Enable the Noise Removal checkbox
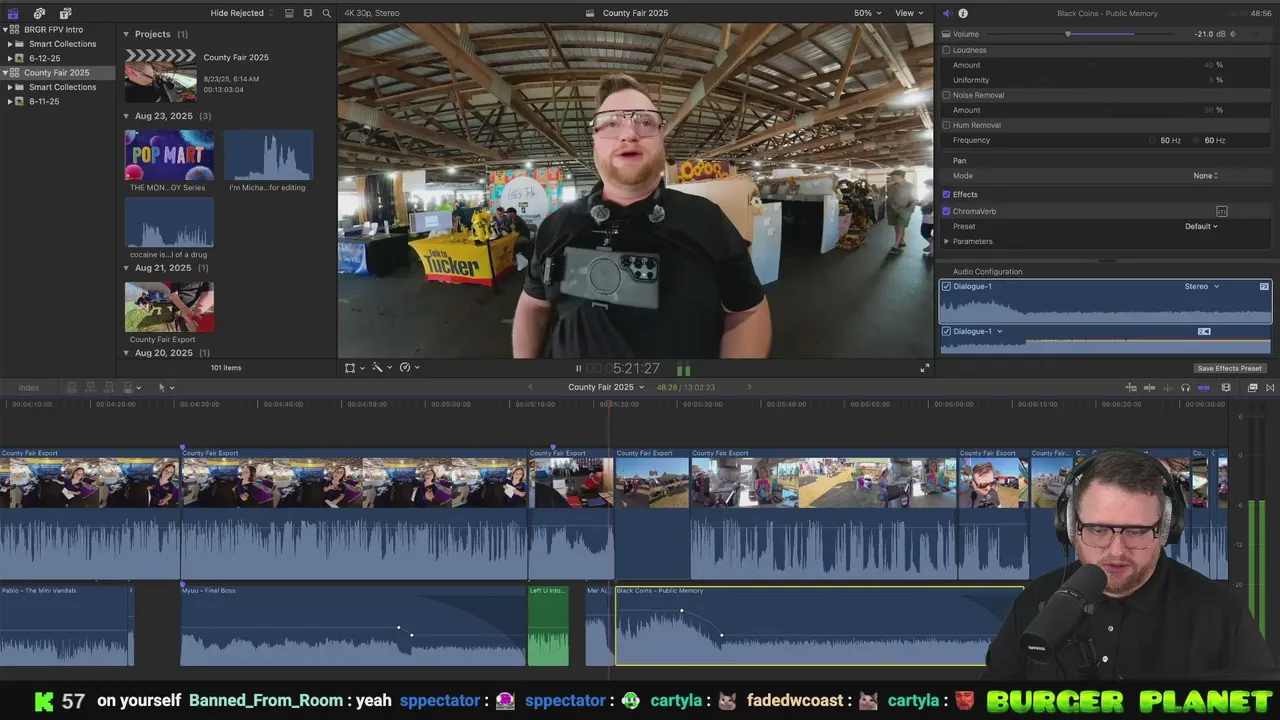 click(x=947, y=95)
